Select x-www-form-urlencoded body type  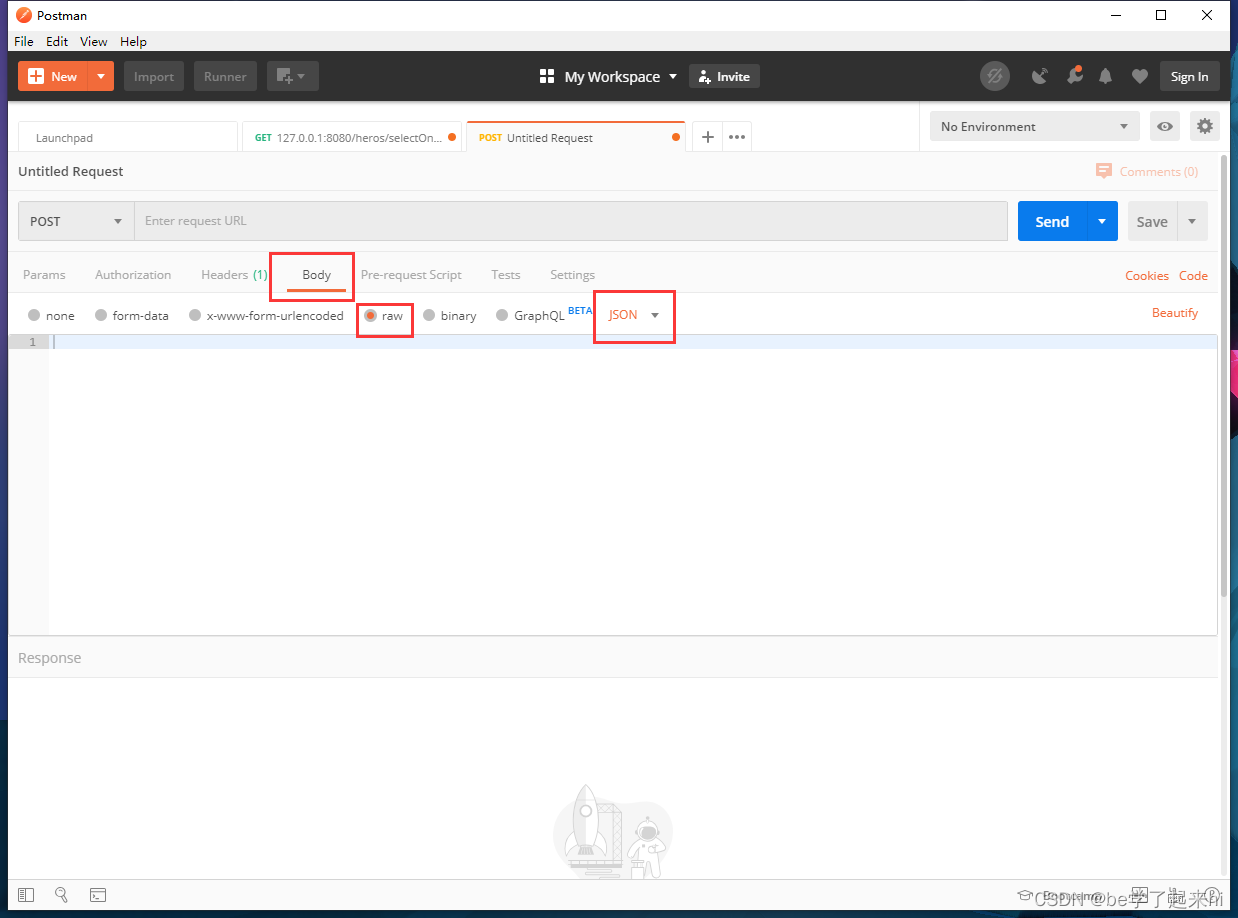tap(195, 315)
